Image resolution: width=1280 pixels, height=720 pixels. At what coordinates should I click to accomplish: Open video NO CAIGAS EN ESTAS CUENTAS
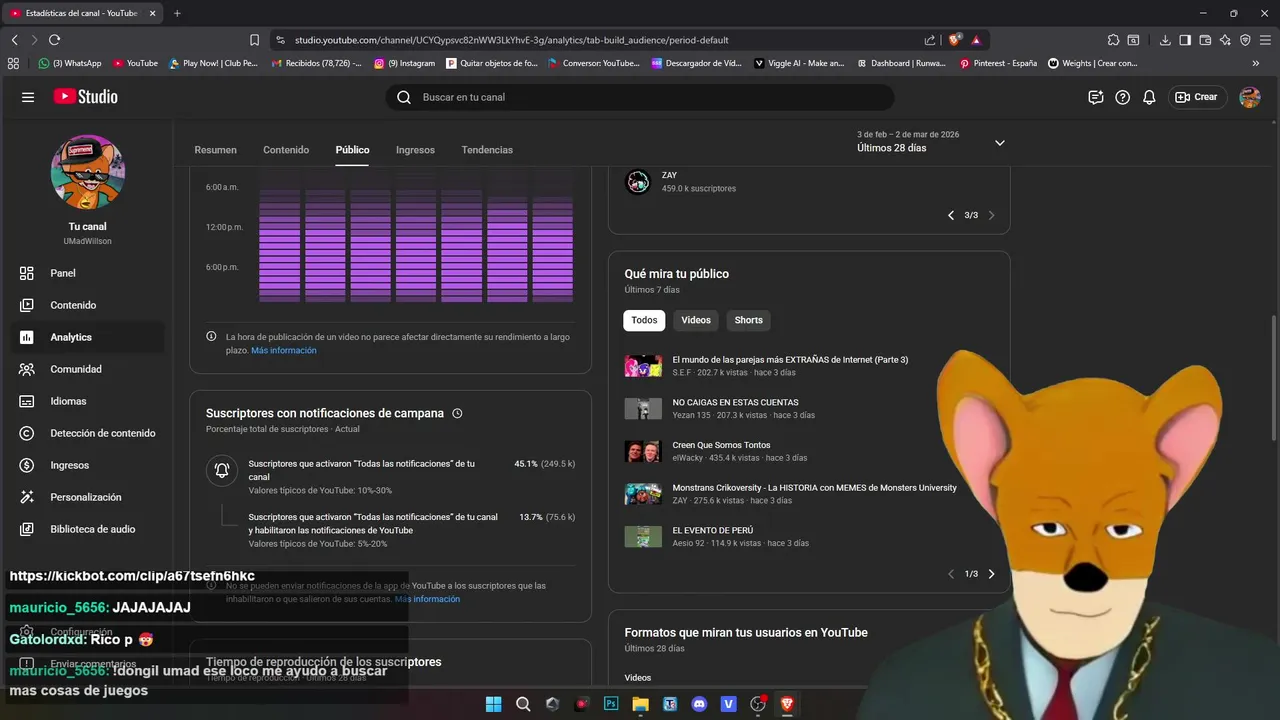[735, 402]
